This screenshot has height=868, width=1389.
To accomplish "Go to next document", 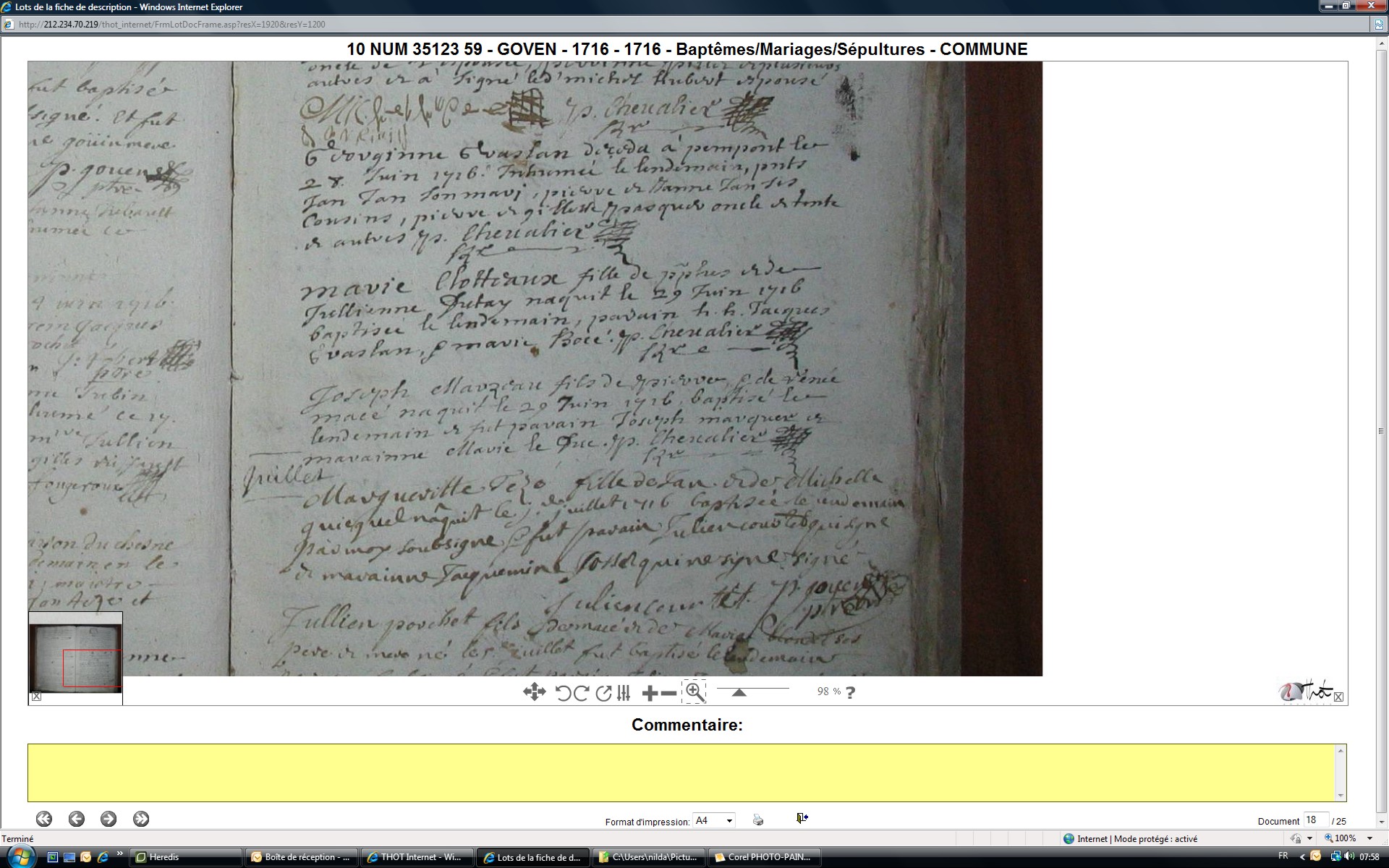I will click(x=109, y=819).
